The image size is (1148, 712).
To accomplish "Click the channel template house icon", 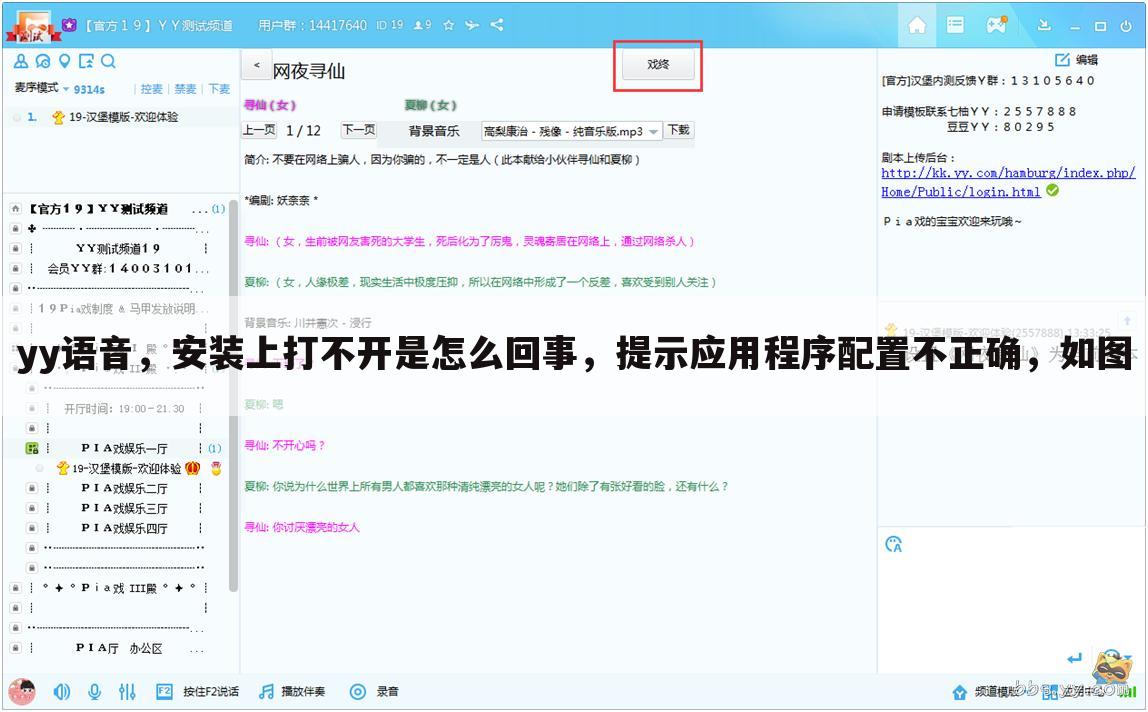I will point(959,691).
